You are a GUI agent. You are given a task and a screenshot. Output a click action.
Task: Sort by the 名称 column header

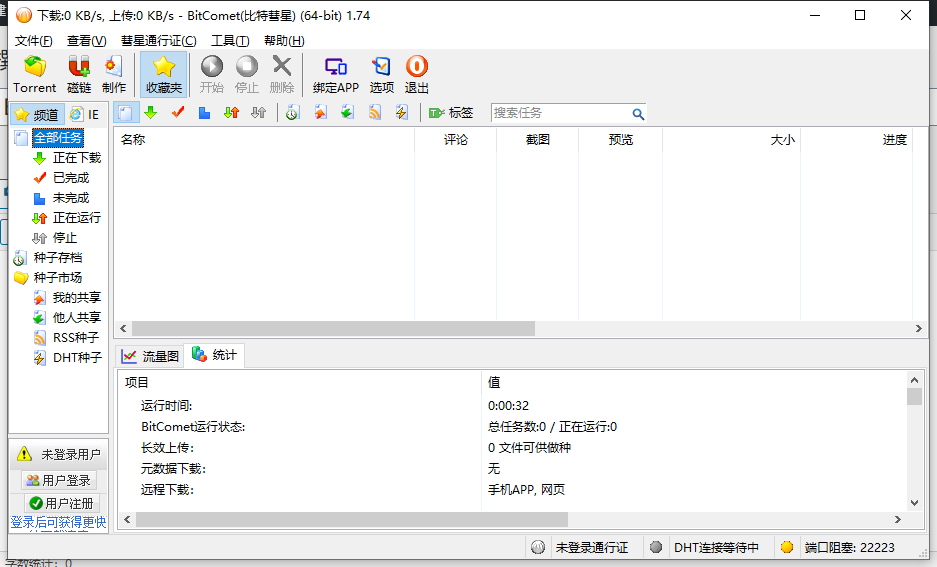(264, 140)
